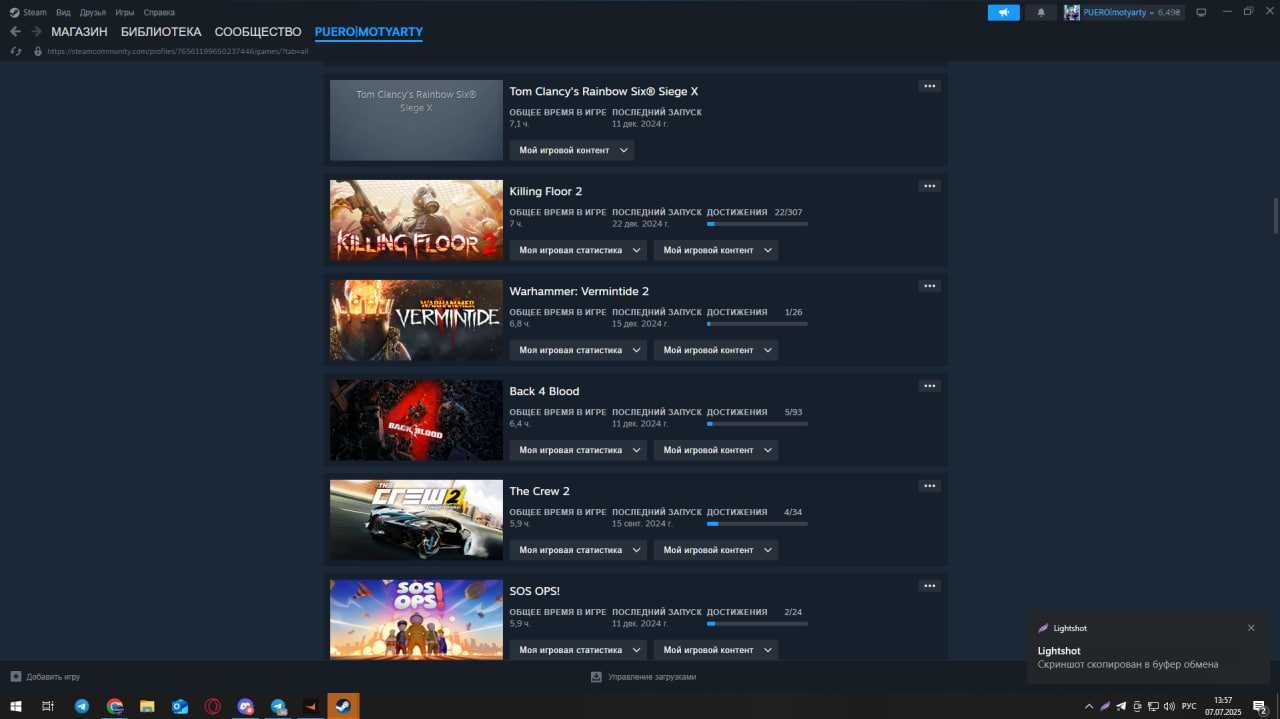Expand Моя игровая статистика for Vermintide 2

578,350
